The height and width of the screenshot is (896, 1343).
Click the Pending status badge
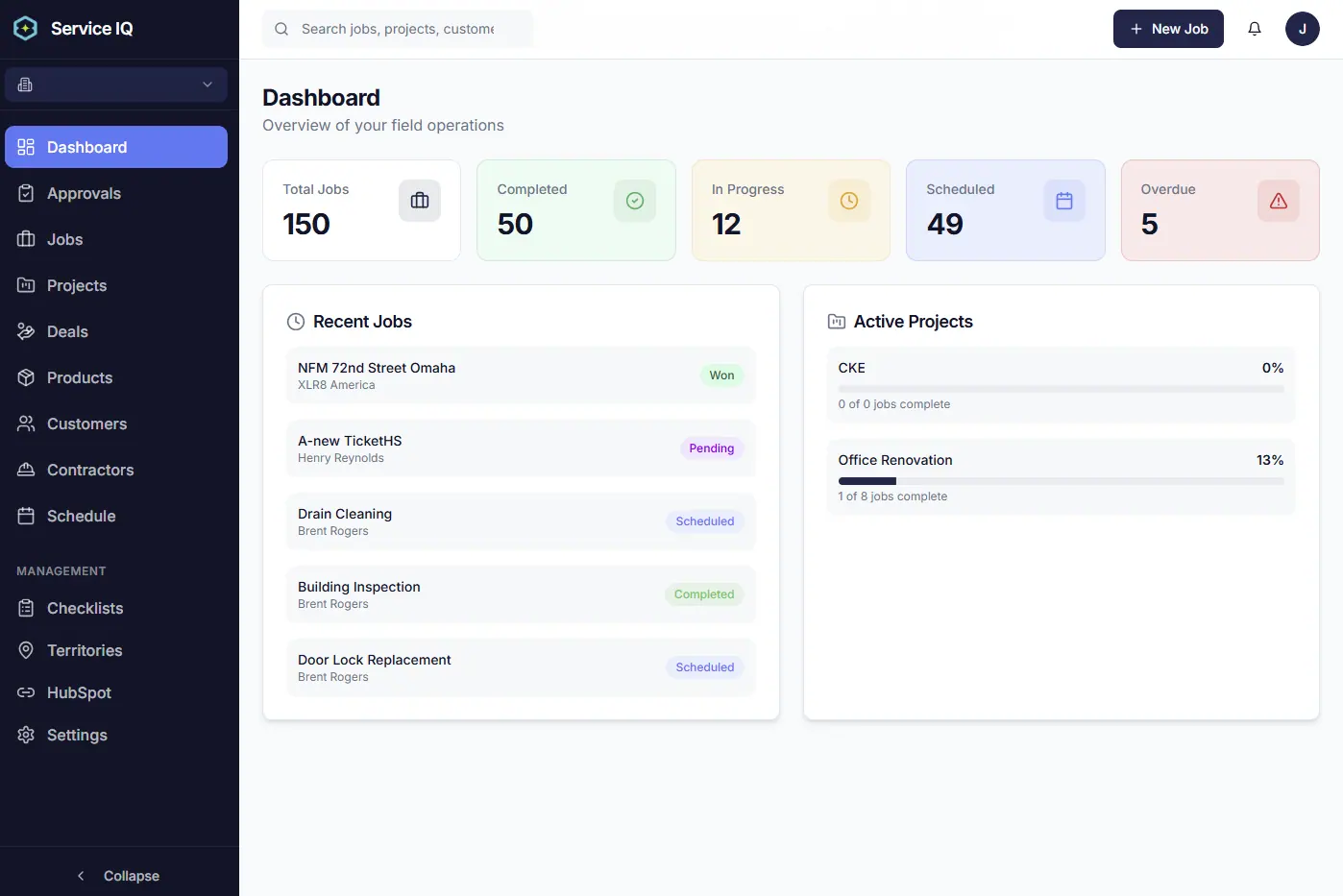click(x=712, y=448)
